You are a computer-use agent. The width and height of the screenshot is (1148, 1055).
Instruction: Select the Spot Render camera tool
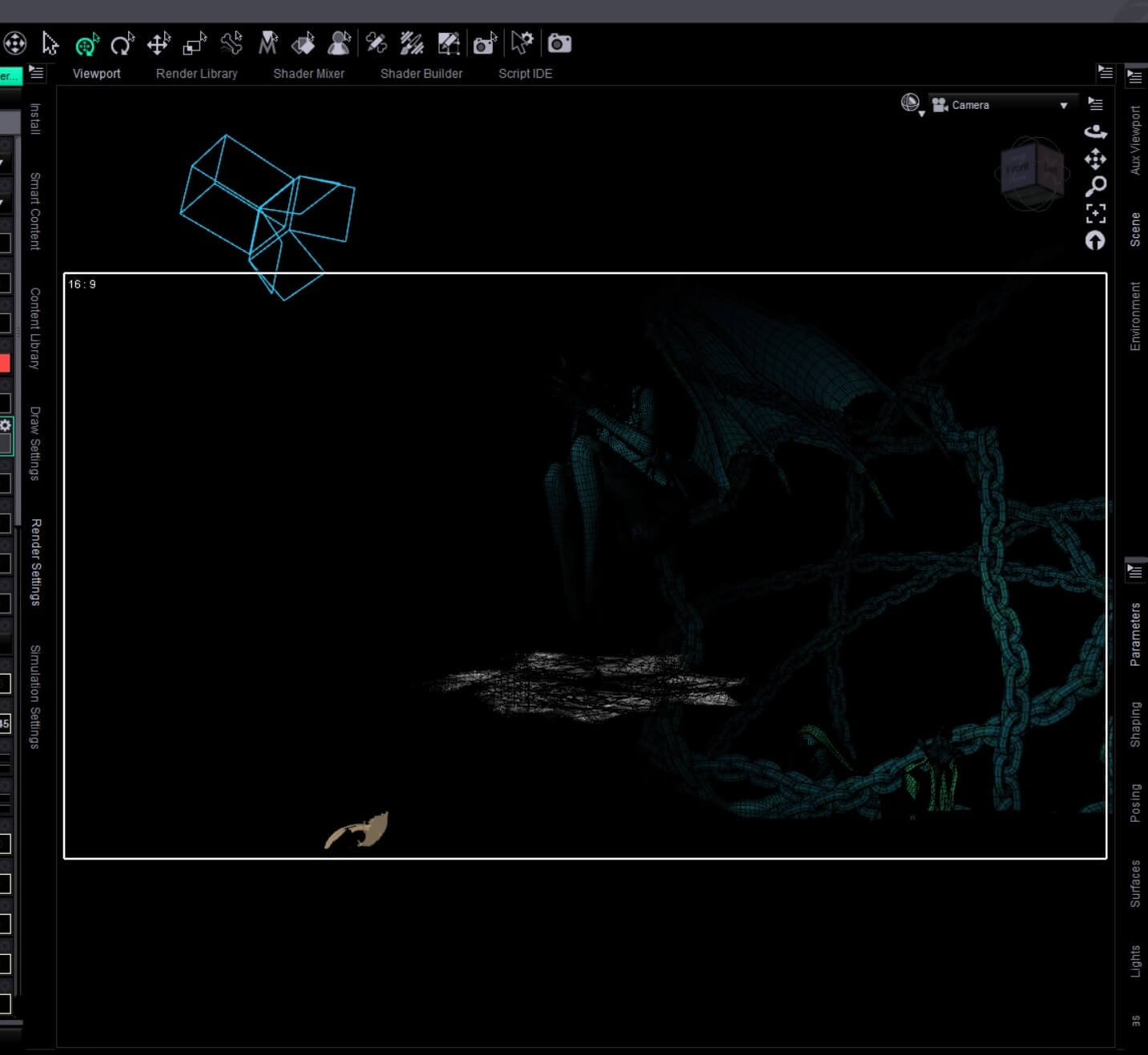point(485,43)
